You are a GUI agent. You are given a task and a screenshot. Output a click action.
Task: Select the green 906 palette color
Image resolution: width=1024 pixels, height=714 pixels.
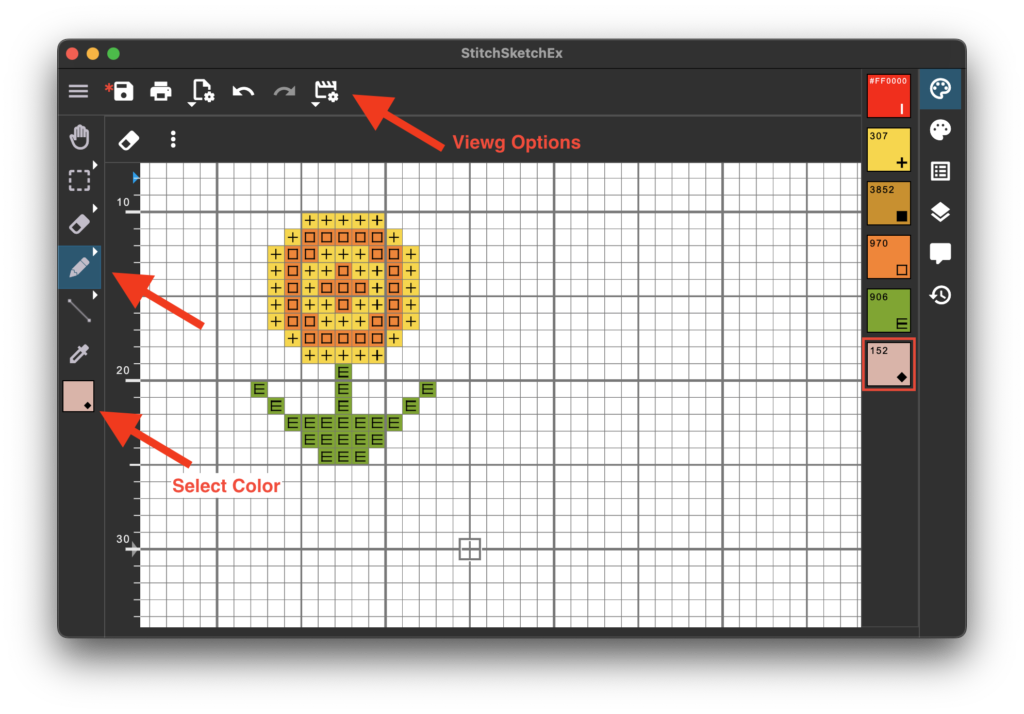click(888, 310)
